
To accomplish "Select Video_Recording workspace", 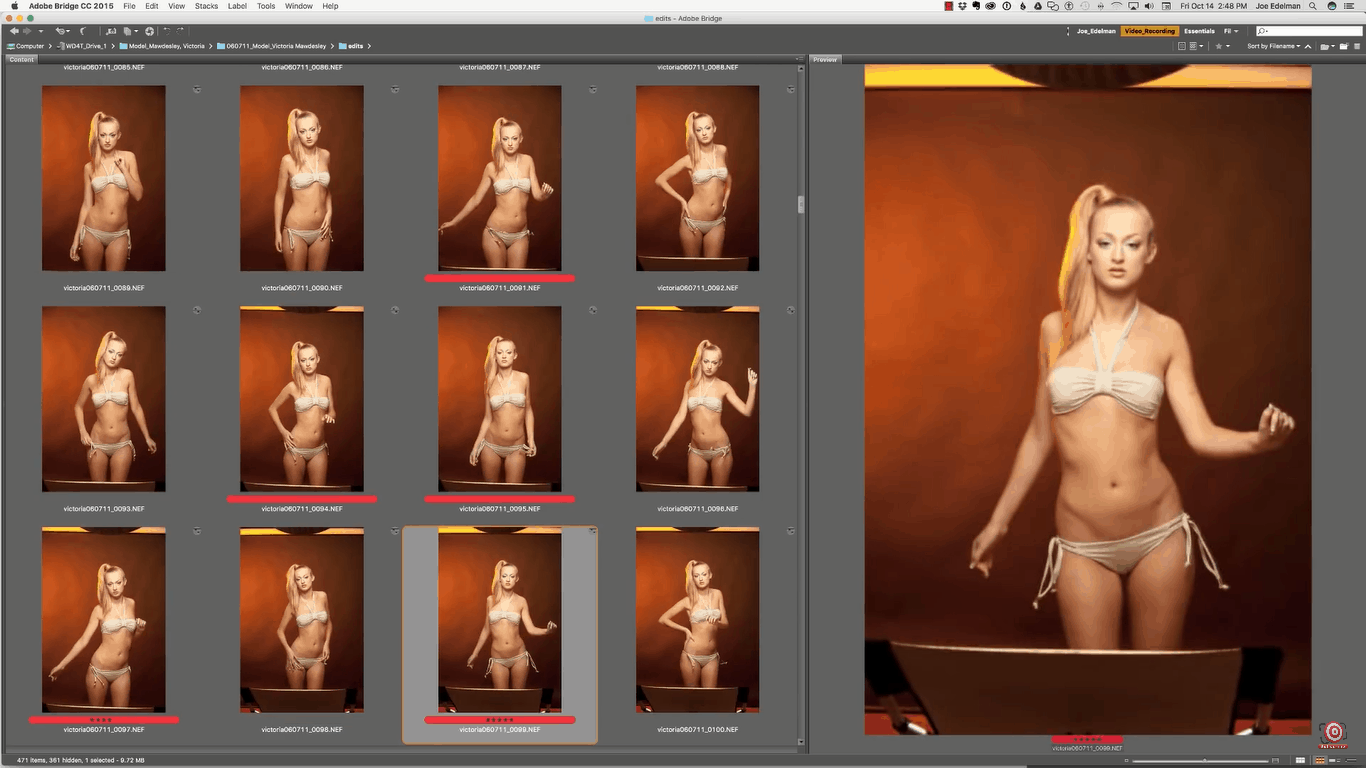I will coord(1149,31).
